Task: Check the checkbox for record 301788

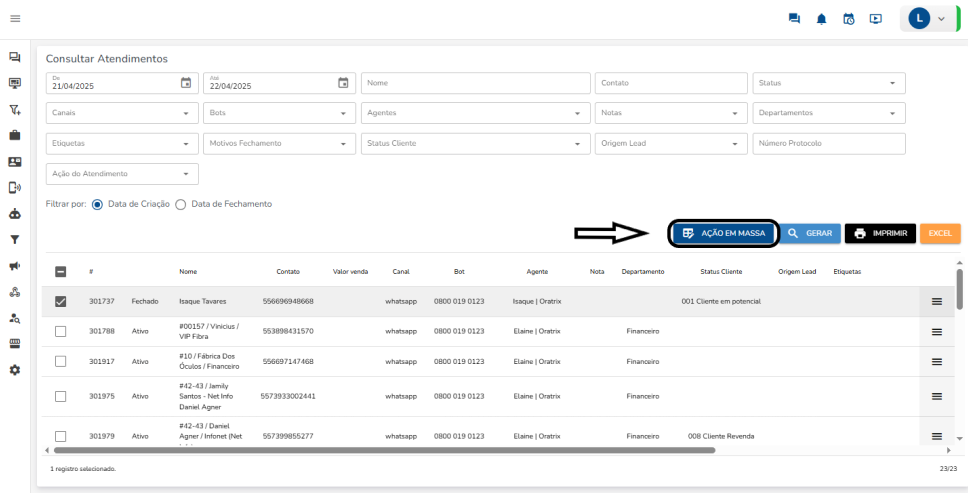Action: tap(60, 331)
